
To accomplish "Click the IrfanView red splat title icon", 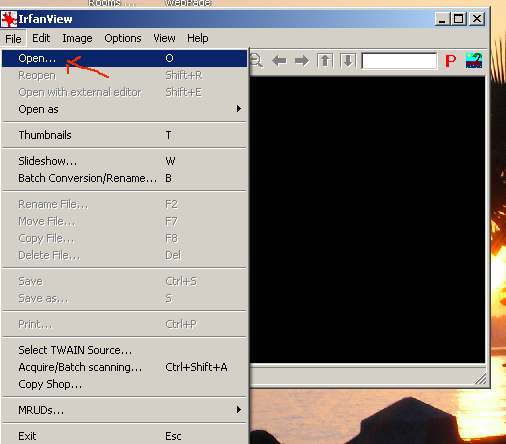I will click(9, 19).
